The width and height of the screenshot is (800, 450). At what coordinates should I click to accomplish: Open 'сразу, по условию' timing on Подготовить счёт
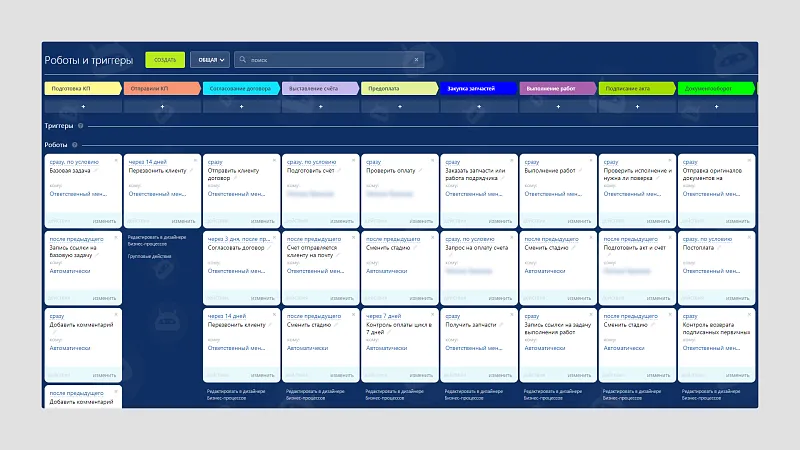311,162
